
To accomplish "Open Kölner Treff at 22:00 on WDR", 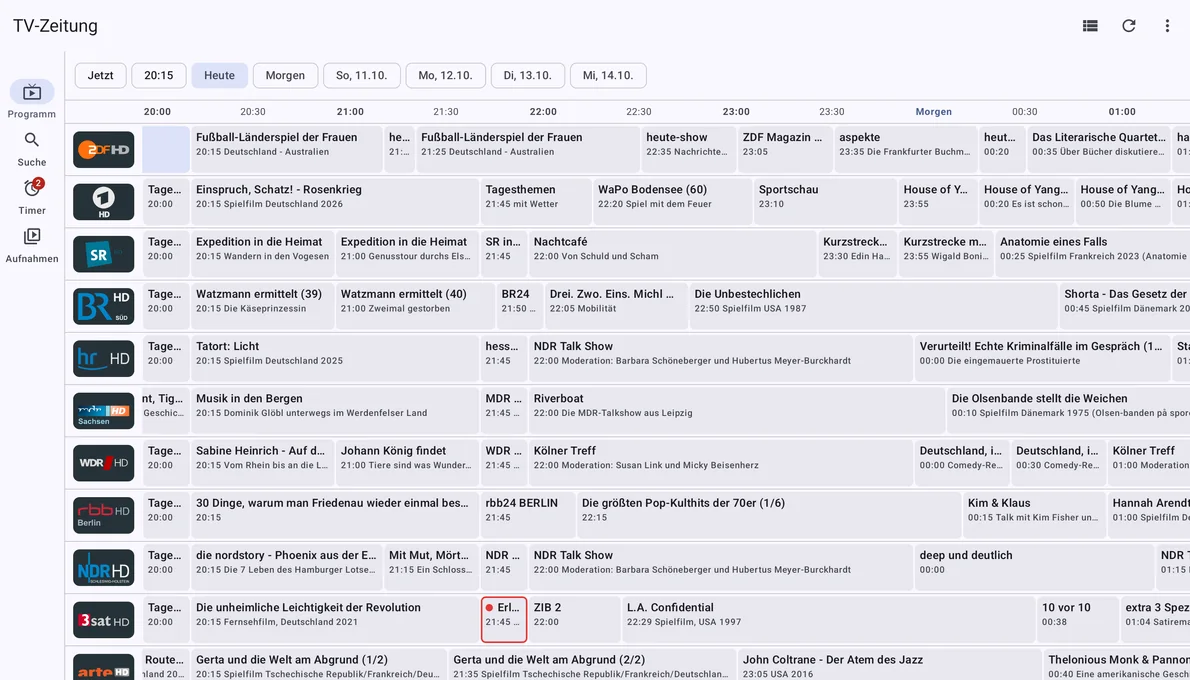I will tap(721, 464).
